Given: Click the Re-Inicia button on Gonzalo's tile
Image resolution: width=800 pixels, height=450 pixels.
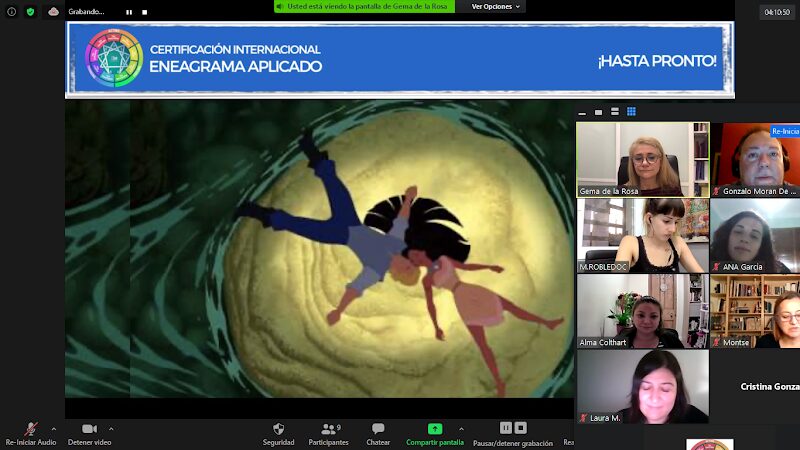Looking at the screenshot, I should (x=785, y=131).
